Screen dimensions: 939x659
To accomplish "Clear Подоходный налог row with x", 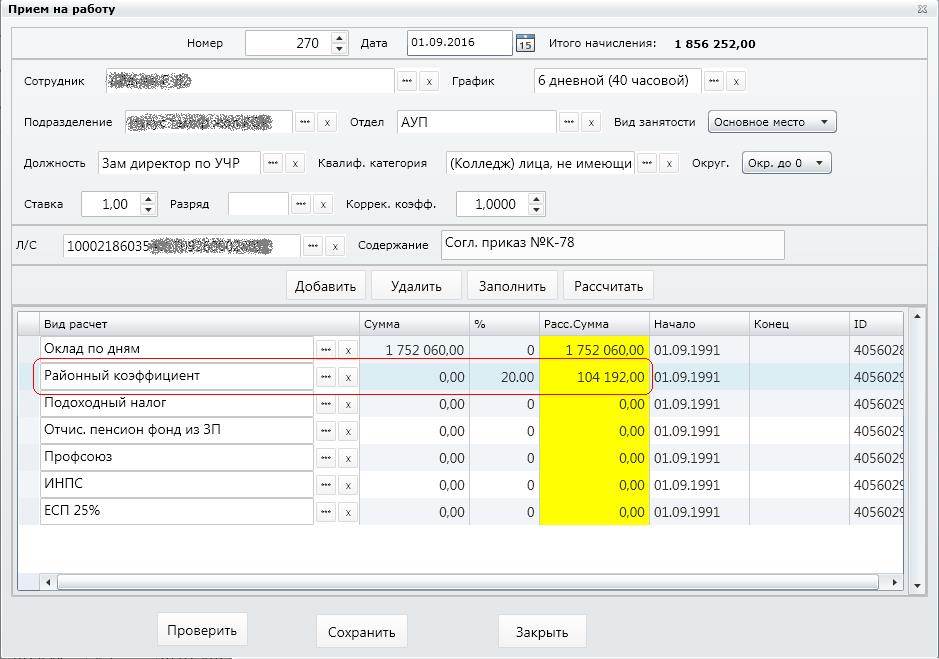I will (x=348, y=404).
